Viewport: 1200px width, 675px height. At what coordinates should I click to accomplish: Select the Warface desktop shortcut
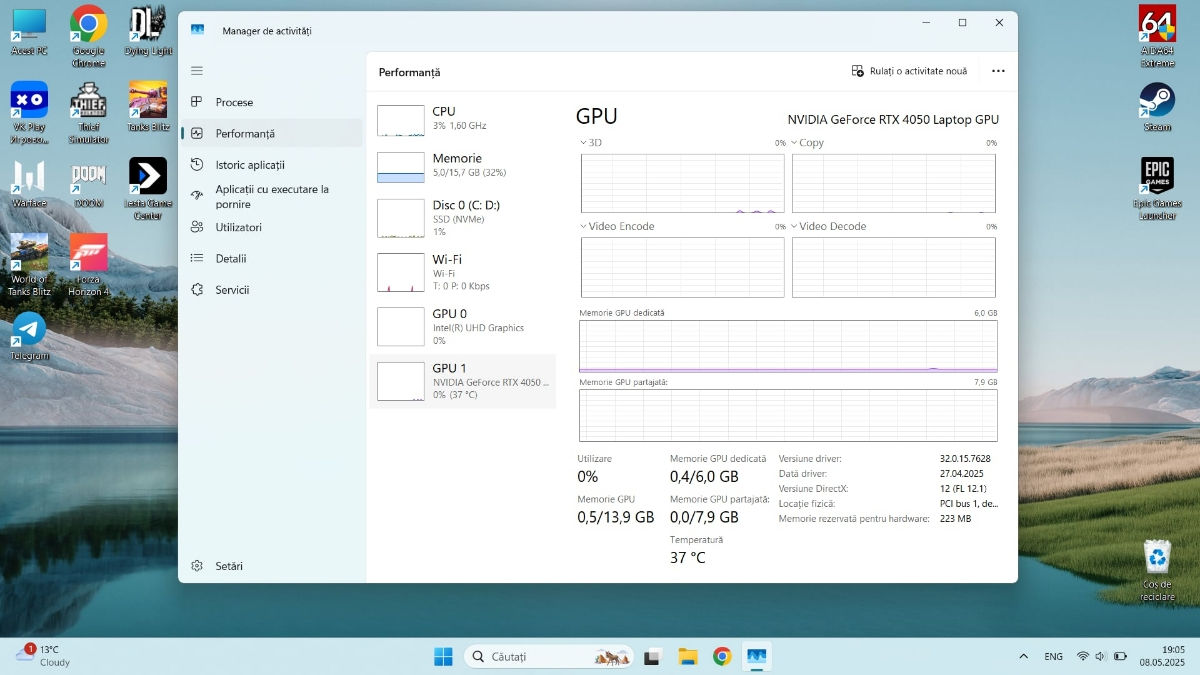coord(29,183)
